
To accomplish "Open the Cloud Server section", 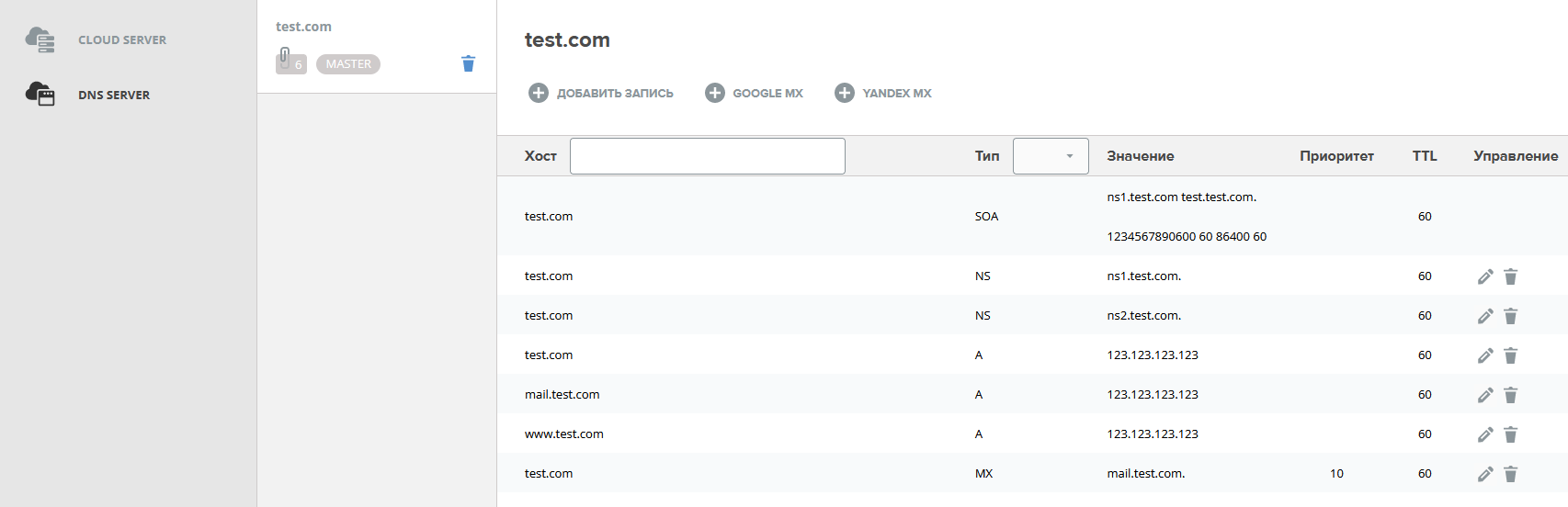I will tap(121, 40).
